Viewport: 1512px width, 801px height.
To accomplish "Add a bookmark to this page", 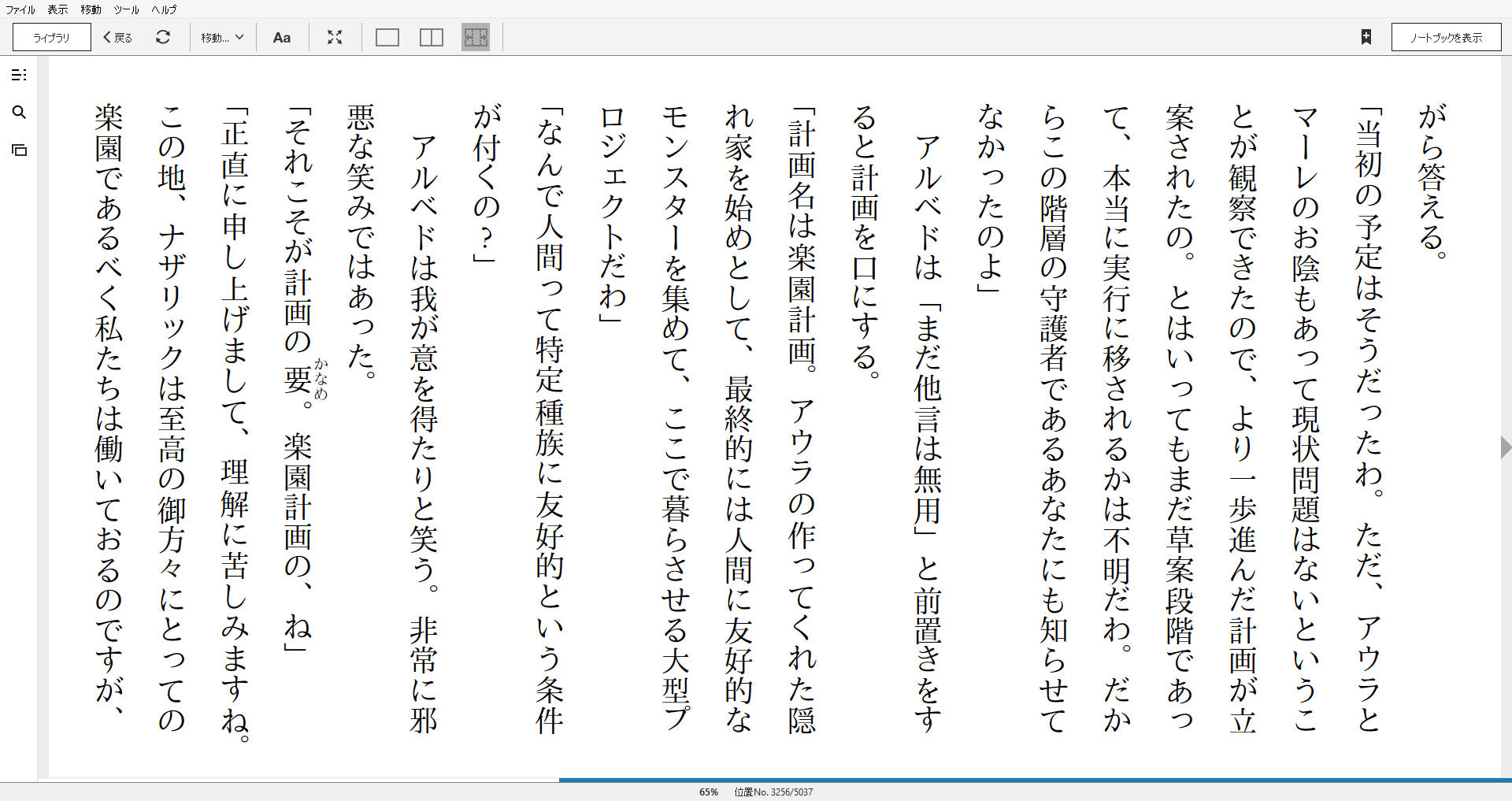I will pos(1366,37).
